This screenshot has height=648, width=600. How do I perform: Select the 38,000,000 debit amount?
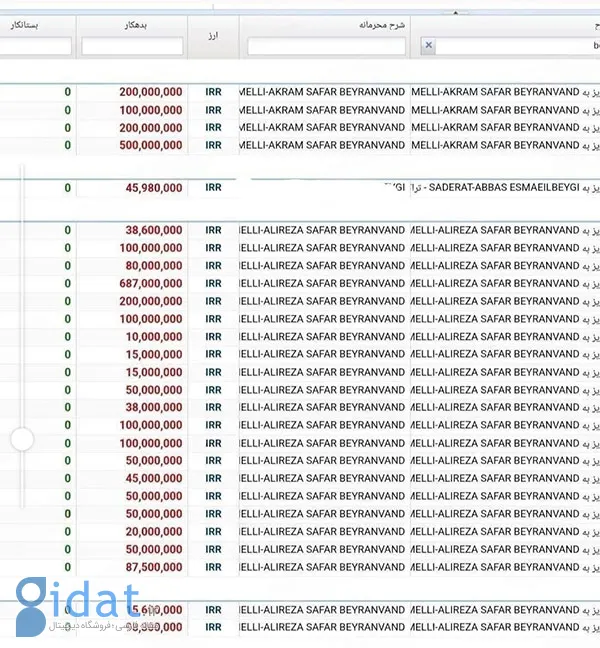[x=154, y=407]
